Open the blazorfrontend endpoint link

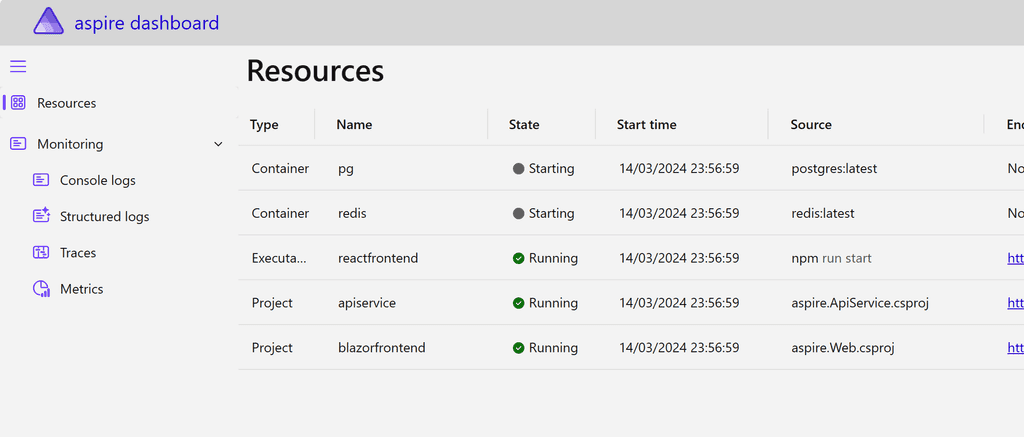[x=1016, y=348]
